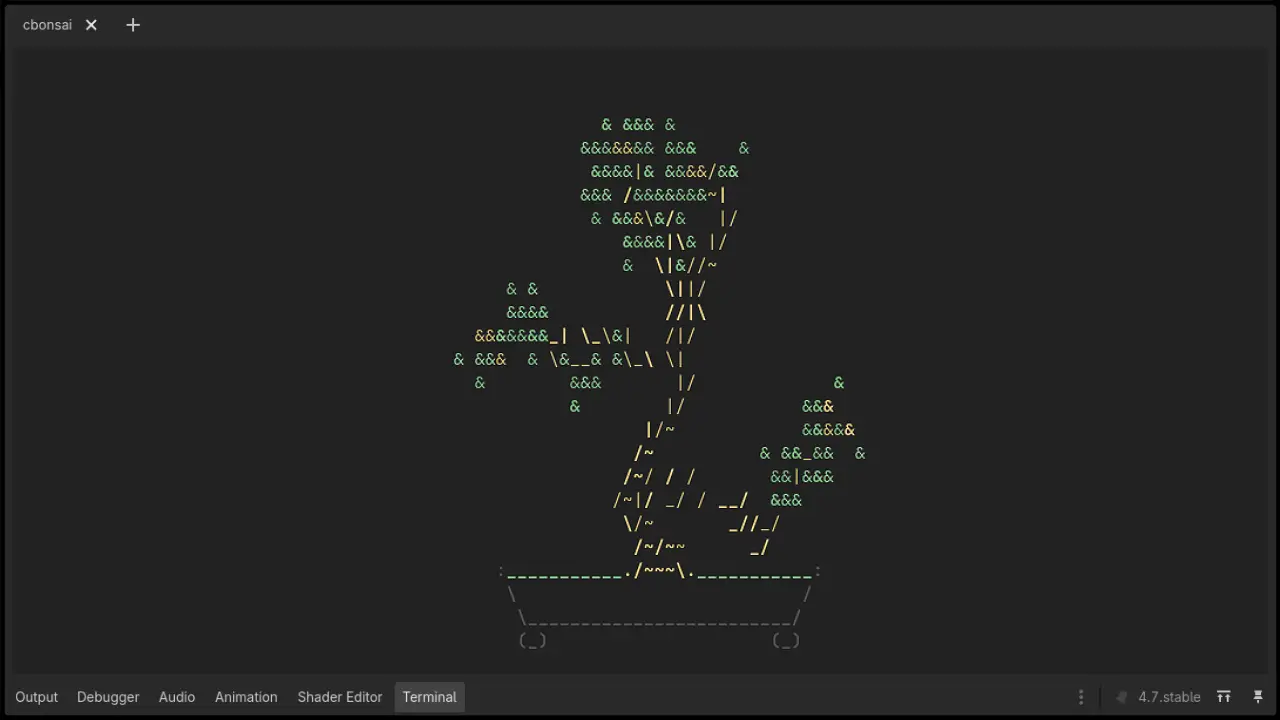Click the right foot of the bonsai pot
The image size is (1280, 720).
786,641
